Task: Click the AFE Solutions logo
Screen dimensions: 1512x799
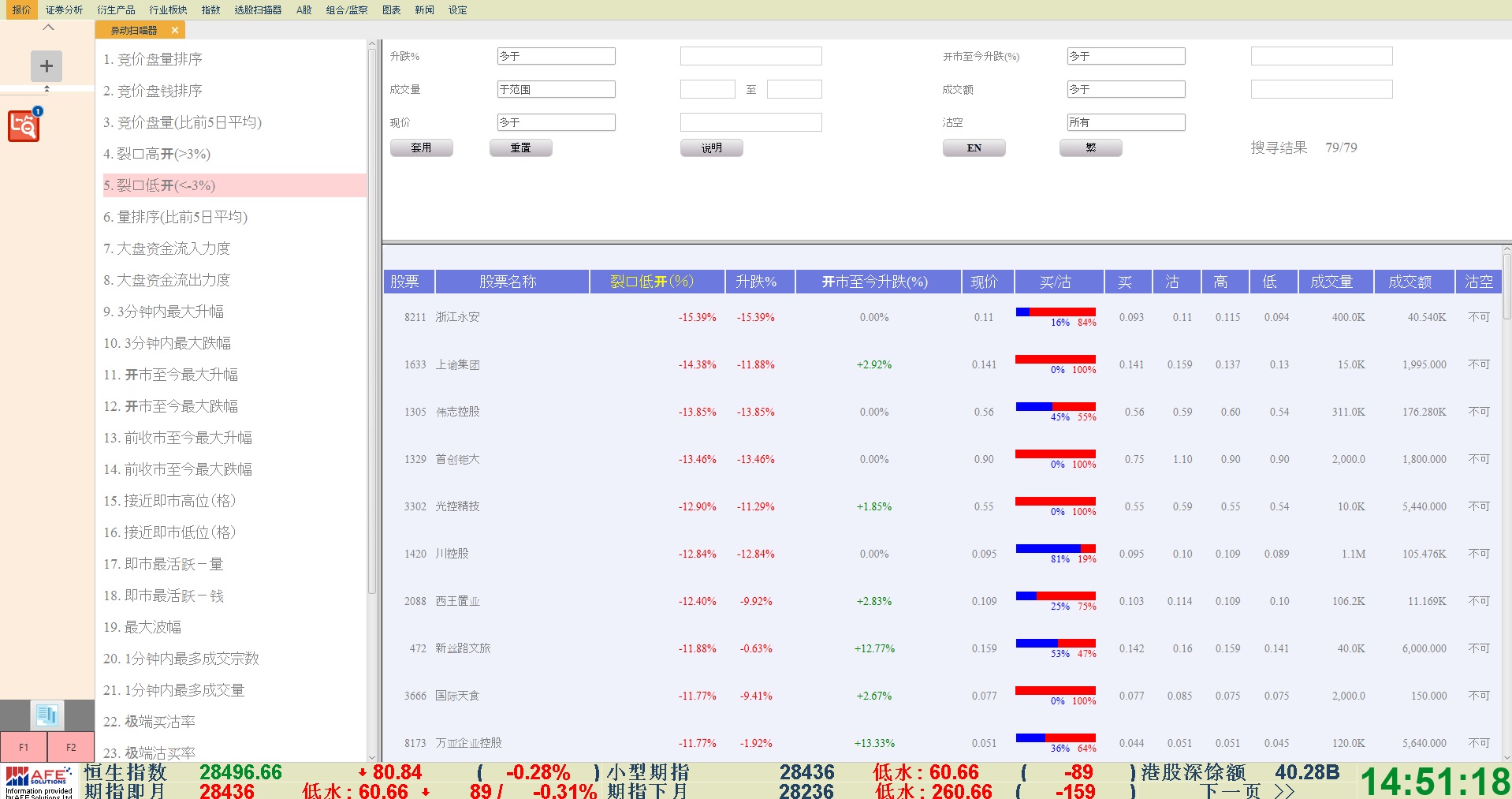Action: pyautogui.click(x=39, y=781)
